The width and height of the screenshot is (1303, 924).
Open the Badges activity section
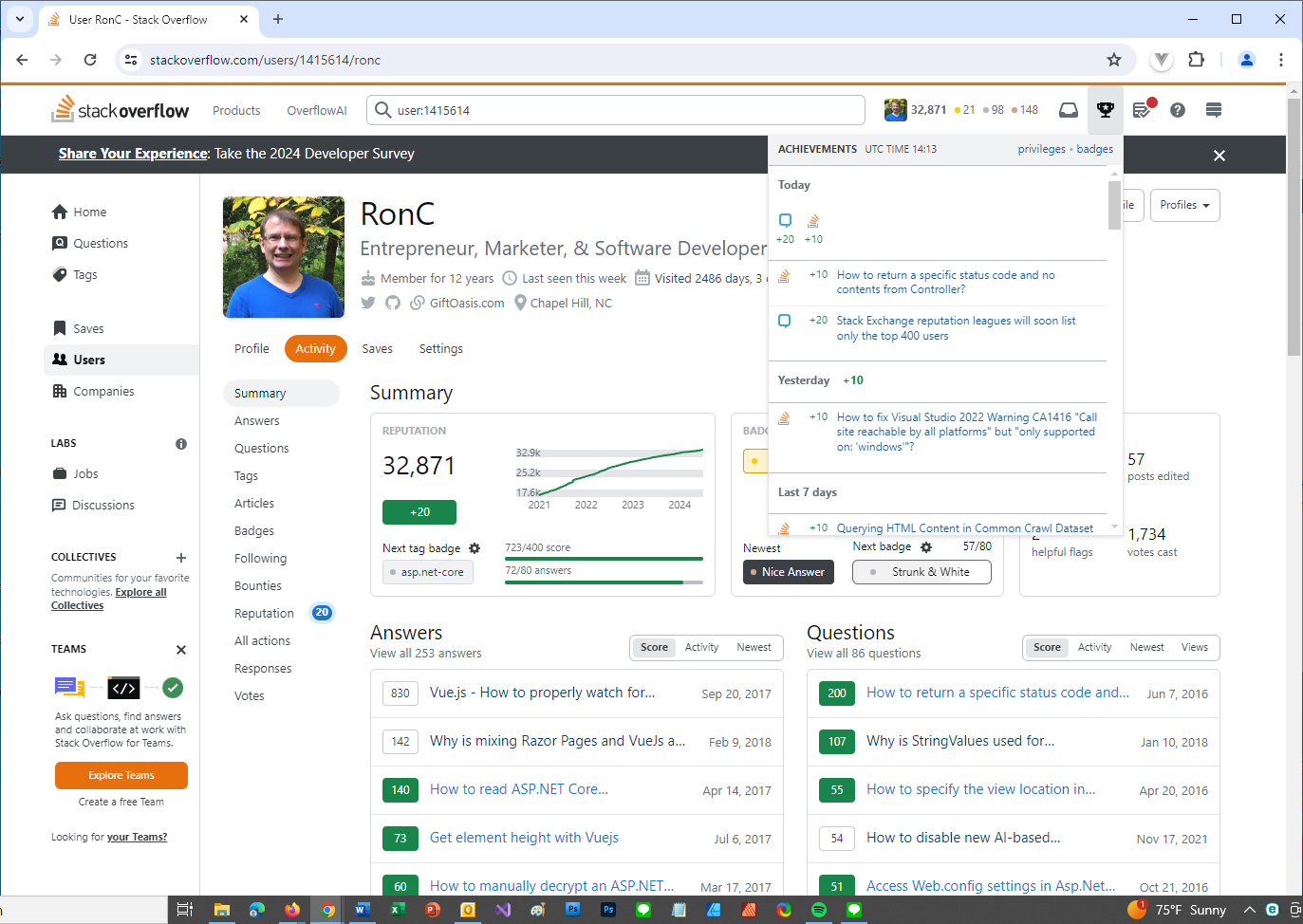(254, 531)
